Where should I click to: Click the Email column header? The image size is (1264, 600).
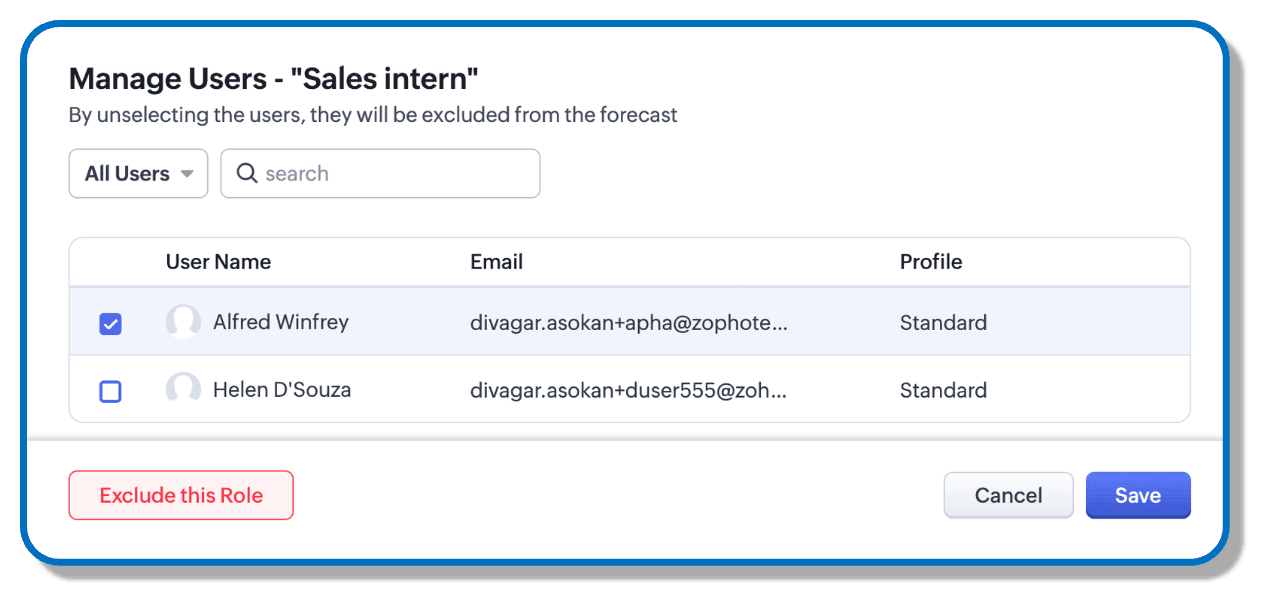tap(496, 262)
